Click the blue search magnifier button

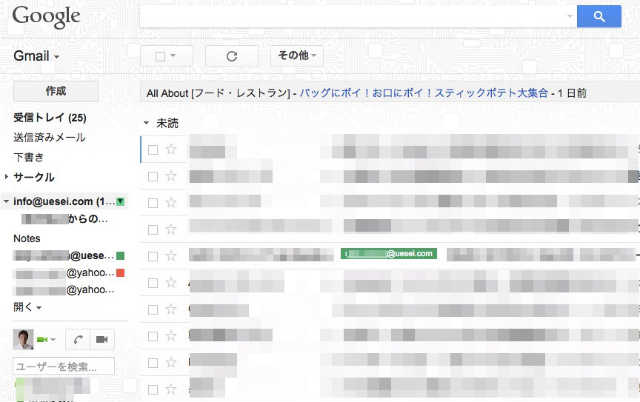599,16
